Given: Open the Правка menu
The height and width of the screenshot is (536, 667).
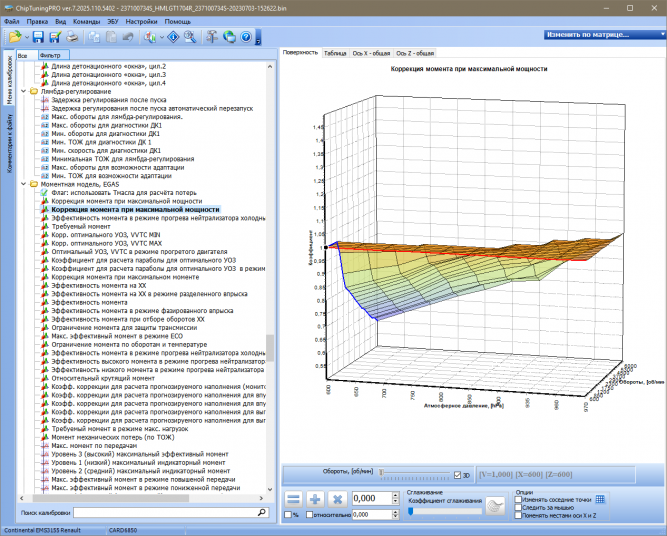Looking at the screenshot, I should [37, 21].
